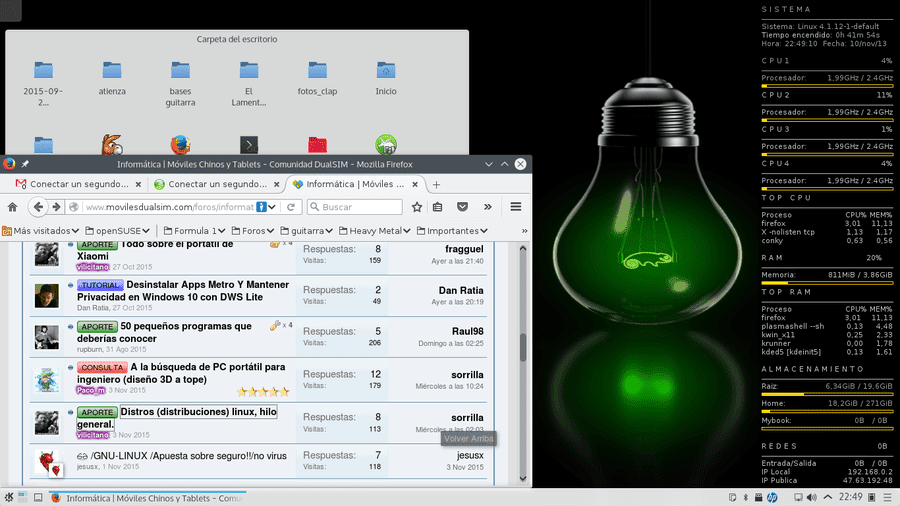Expand the 'Más visitados' bookmarks menu
The image size is (900, 506).
tap(40, 231)
